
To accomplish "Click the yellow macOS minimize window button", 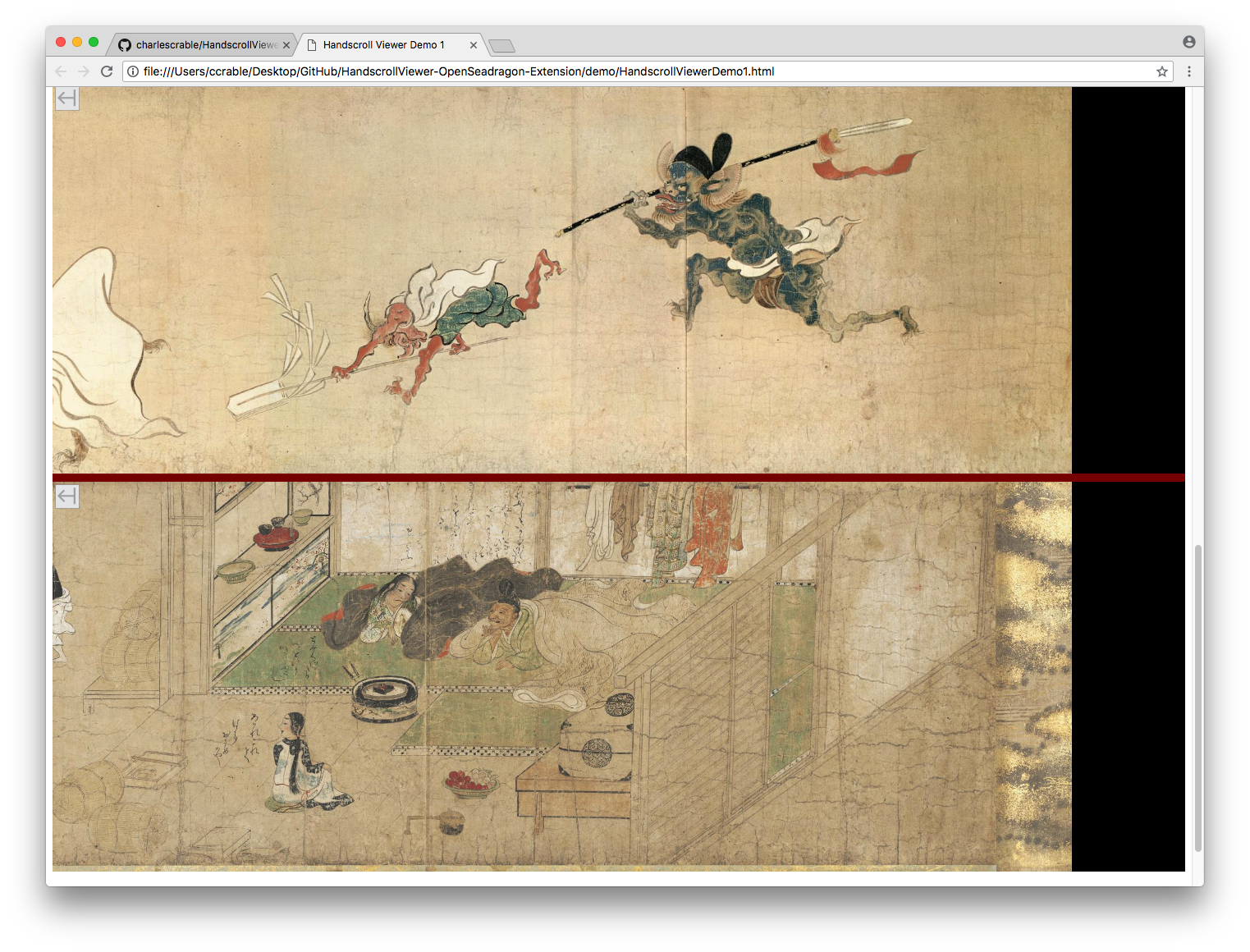I will 77,42.
